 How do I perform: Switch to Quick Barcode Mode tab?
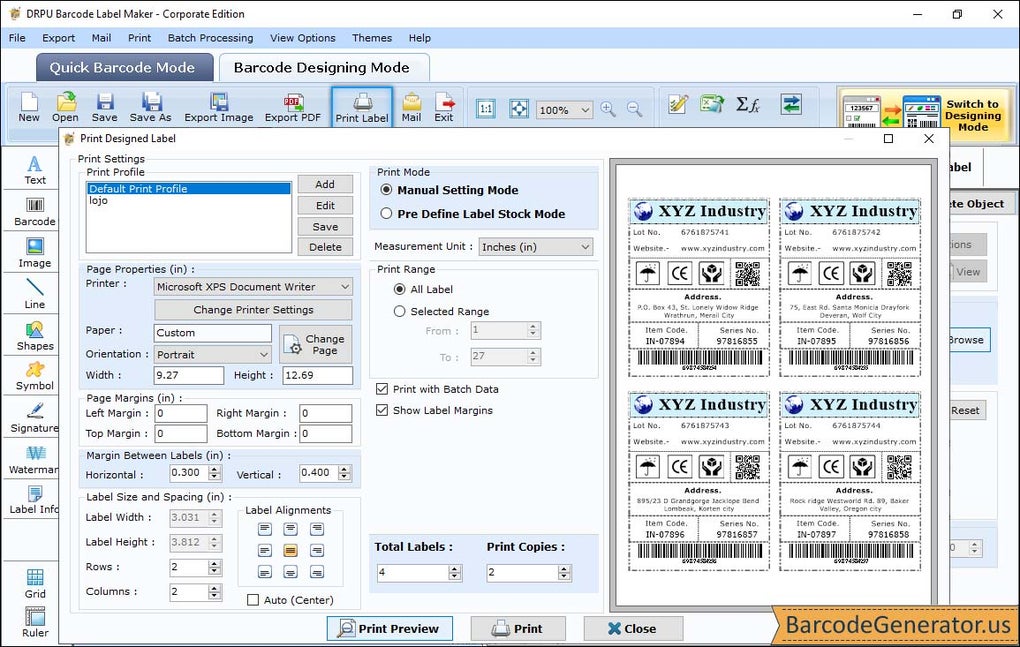pyautogui.click(x=124, y=67)
